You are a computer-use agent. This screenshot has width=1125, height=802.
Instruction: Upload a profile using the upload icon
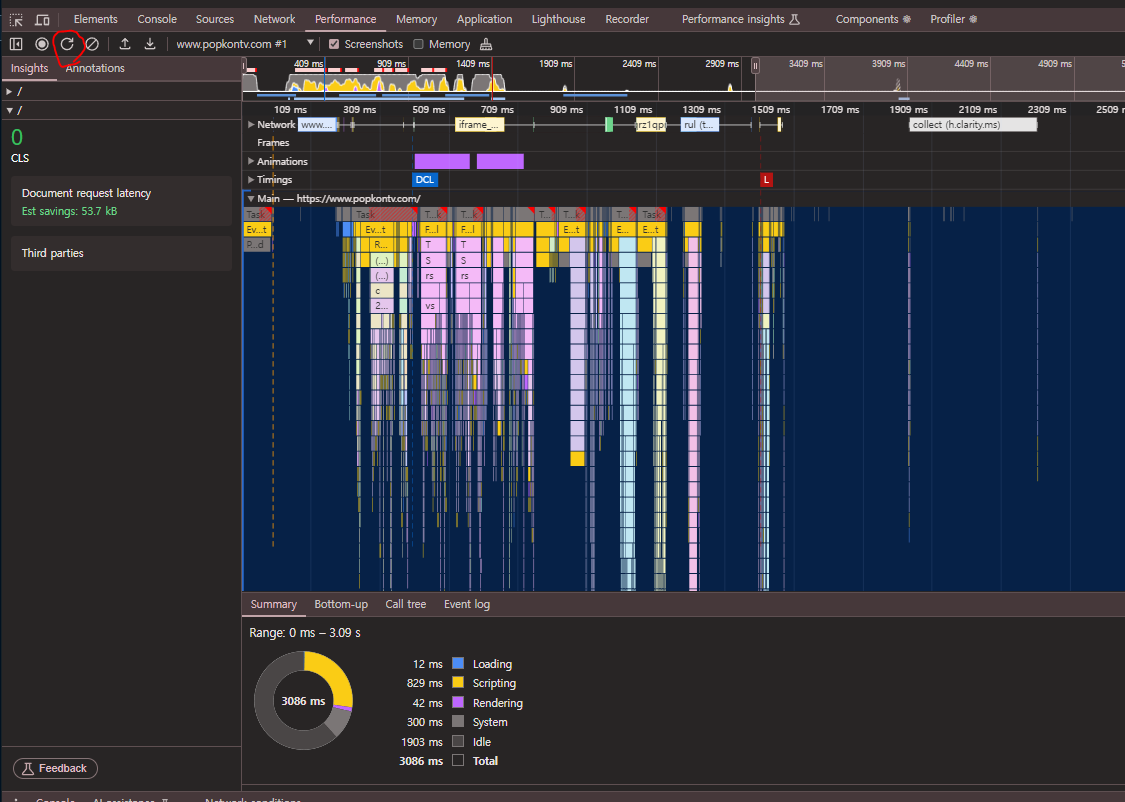[125, 44]
